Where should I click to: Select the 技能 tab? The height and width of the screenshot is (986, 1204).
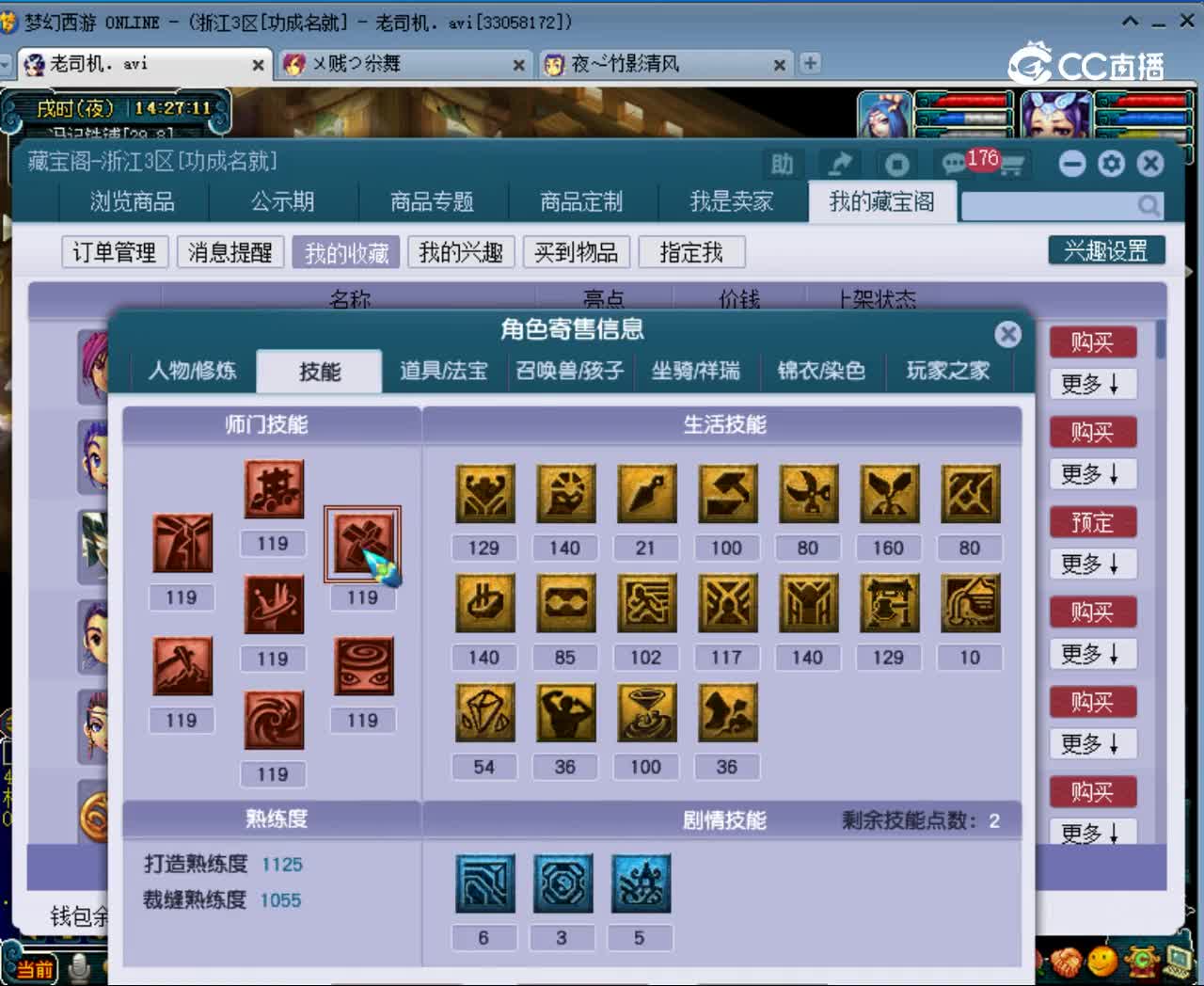click(320, 372)
